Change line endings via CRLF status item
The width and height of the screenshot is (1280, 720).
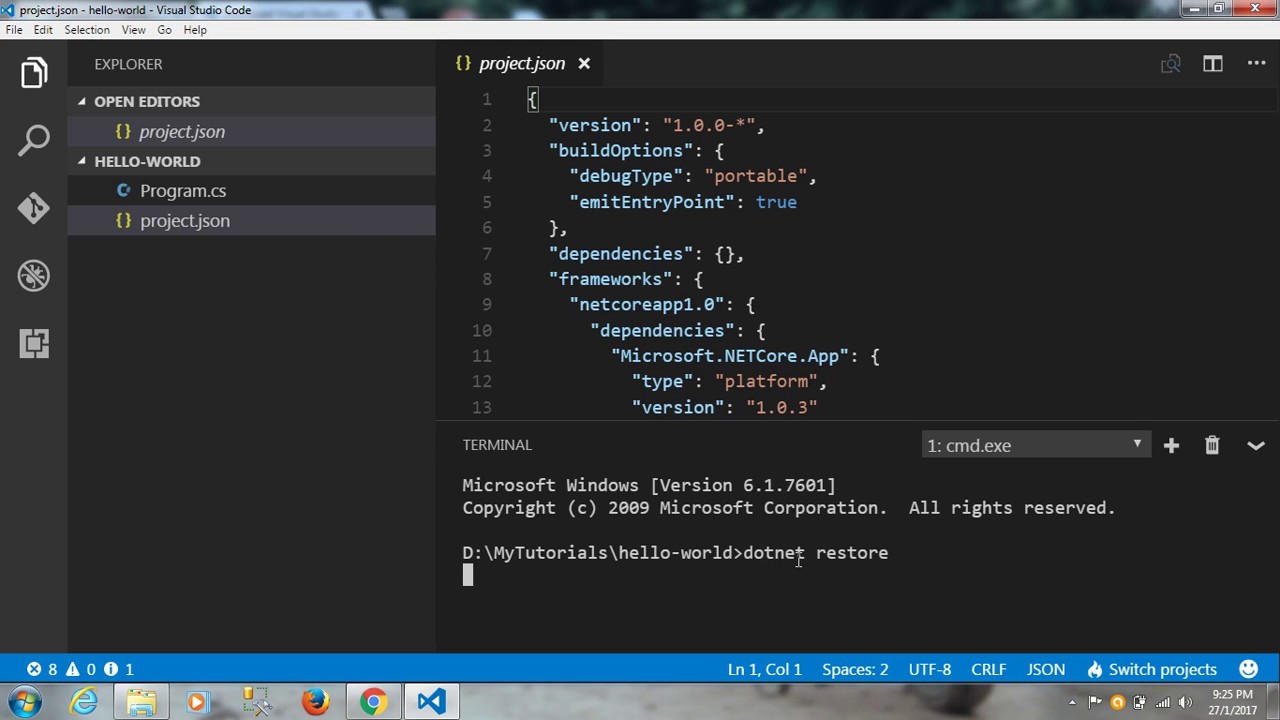(x=989, y=669)
